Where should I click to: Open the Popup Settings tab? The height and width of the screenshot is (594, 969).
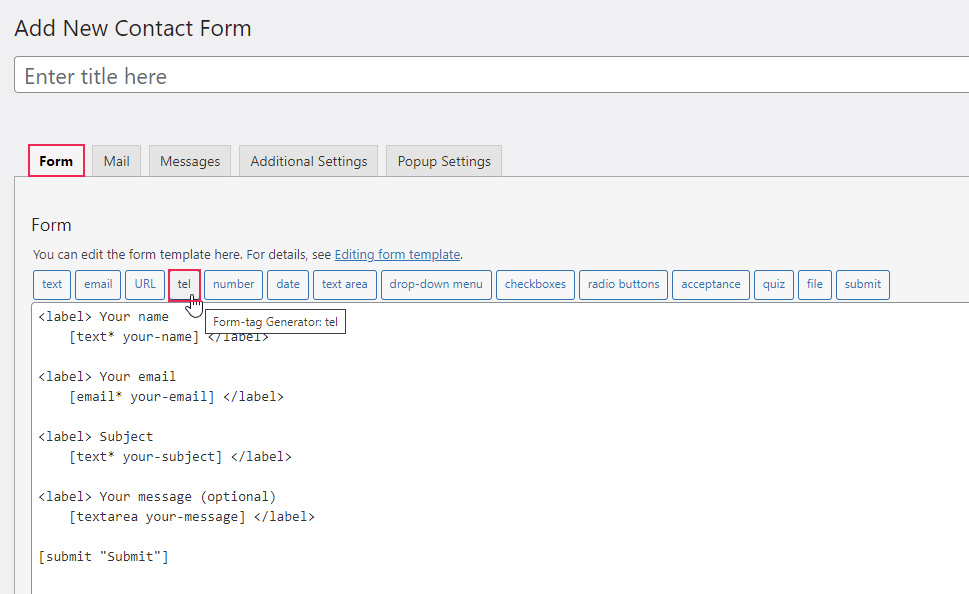444,161
